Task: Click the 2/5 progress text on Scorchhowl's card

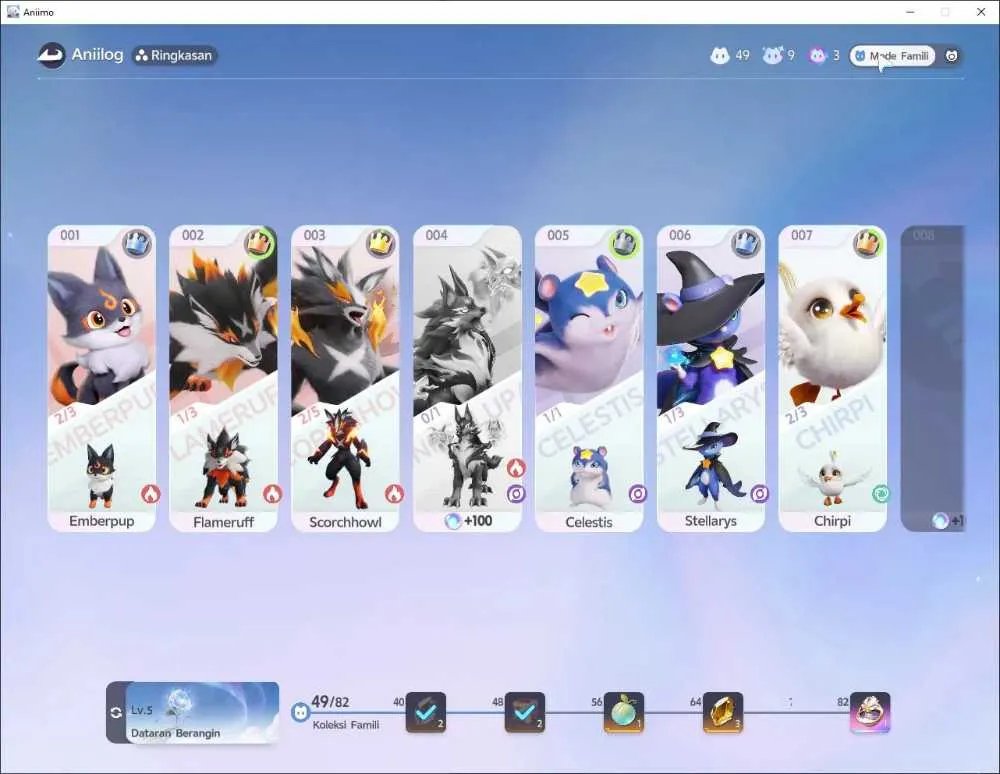Action: coord(310,415)
